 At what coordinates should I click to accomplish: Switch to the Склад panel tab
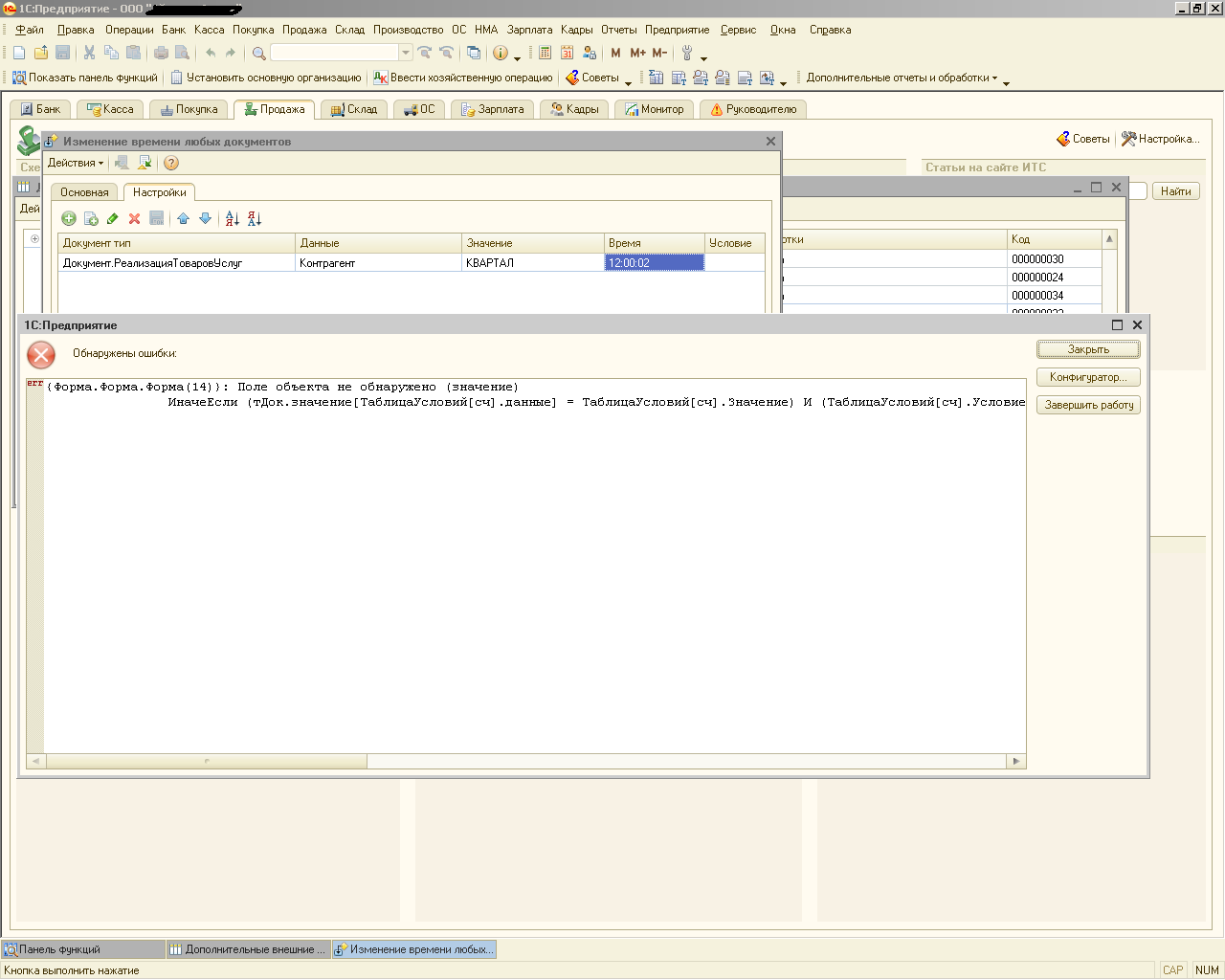coord(354,109)
